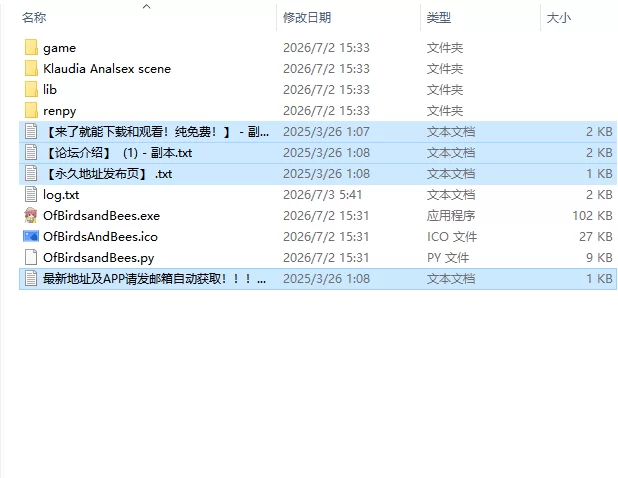Click the document icon for 最新地址及APP请发邮箱自动获取
The width and height of the screenshot is (618, 478).
(x=31, y=278)
